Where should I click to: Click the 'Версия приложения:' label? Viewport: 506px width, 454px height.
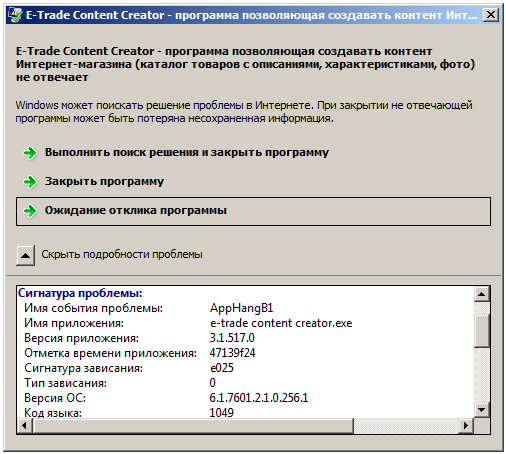click(81, 338)
